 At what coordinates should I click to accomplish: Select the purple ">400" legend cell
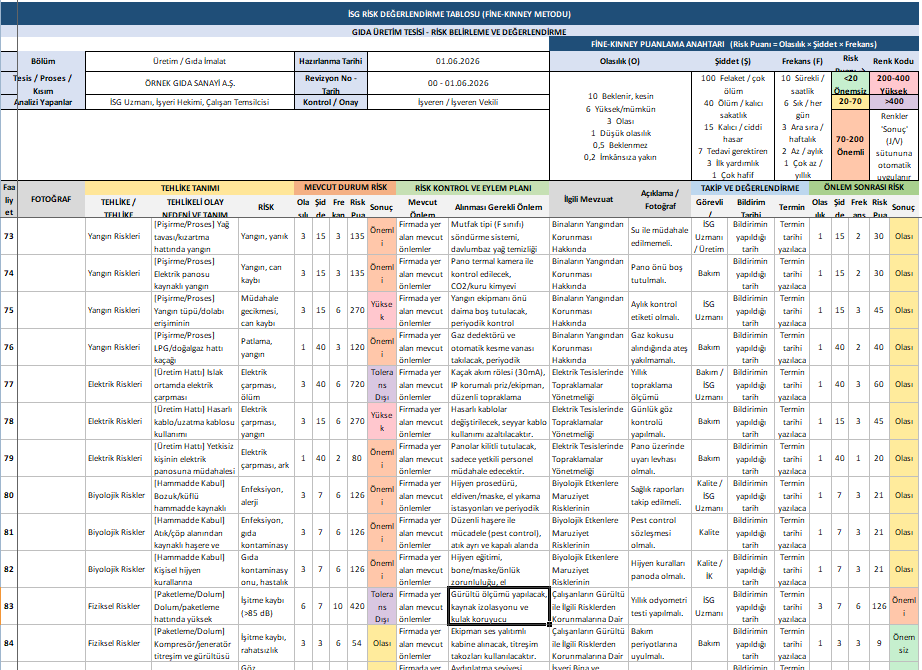click(x=893, y=102)
